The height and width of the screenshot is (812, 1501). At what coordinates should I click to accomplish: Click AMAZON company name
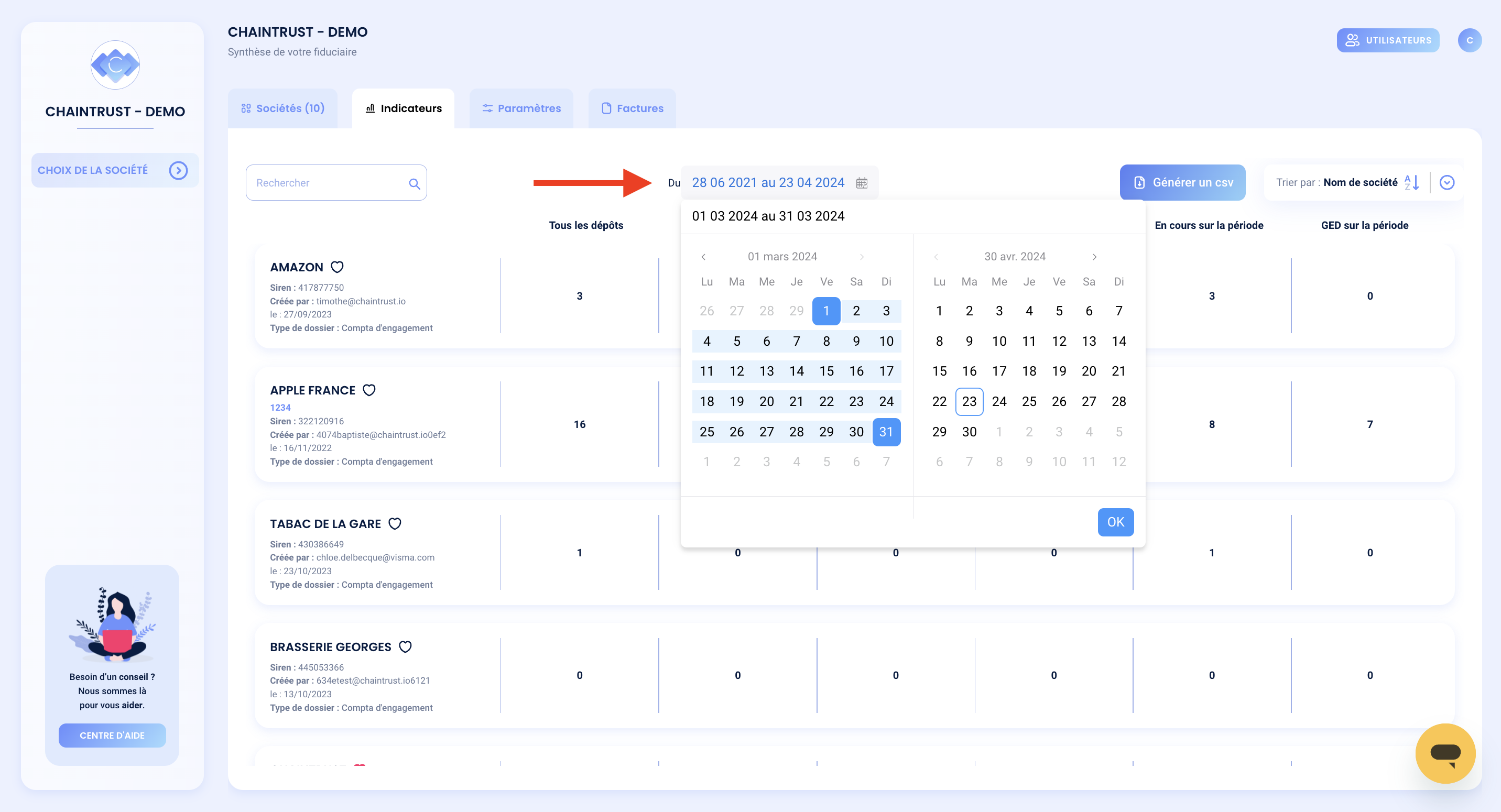(296, 267)
